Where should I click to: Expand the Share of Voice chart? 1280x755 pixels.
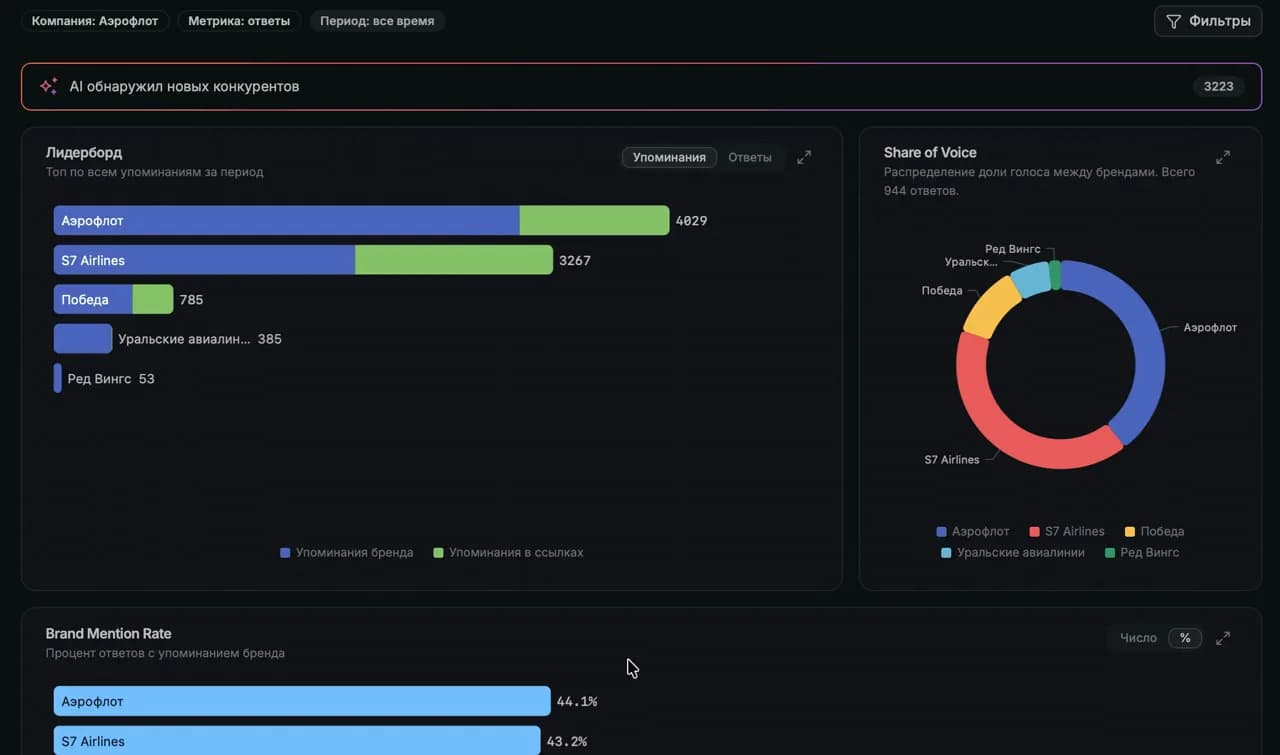1223,157
